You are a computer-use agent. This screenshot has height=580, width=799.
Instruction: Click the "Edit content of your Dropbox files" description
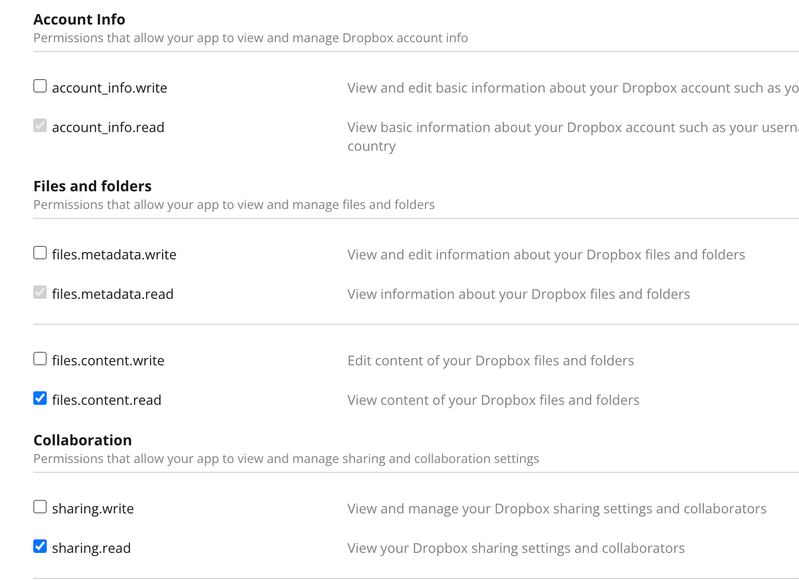(x=490, y=360)
